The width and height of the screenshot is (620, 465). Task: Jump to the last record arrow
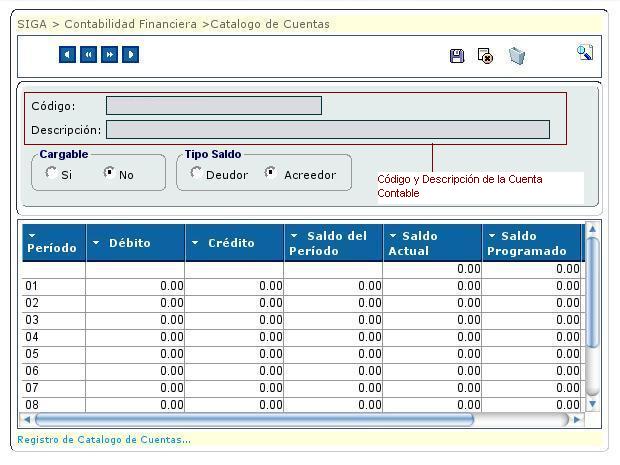[130, 55]
